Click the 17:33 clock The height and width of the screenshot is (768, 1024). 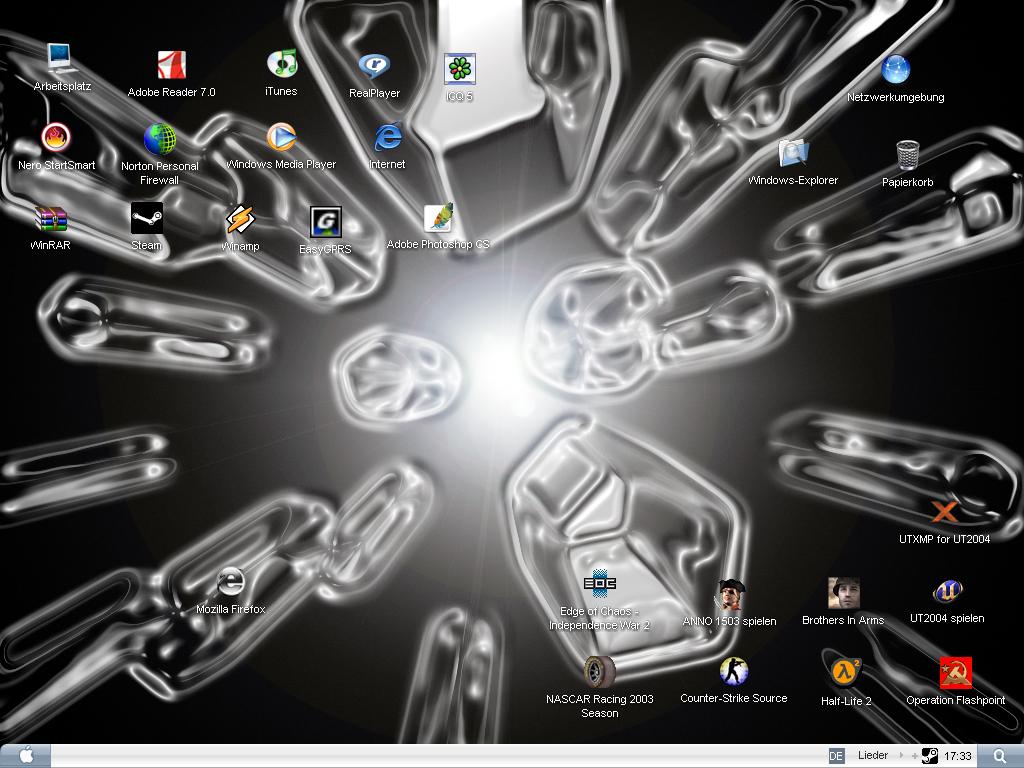pyautogui.click(x=957, y=756)
